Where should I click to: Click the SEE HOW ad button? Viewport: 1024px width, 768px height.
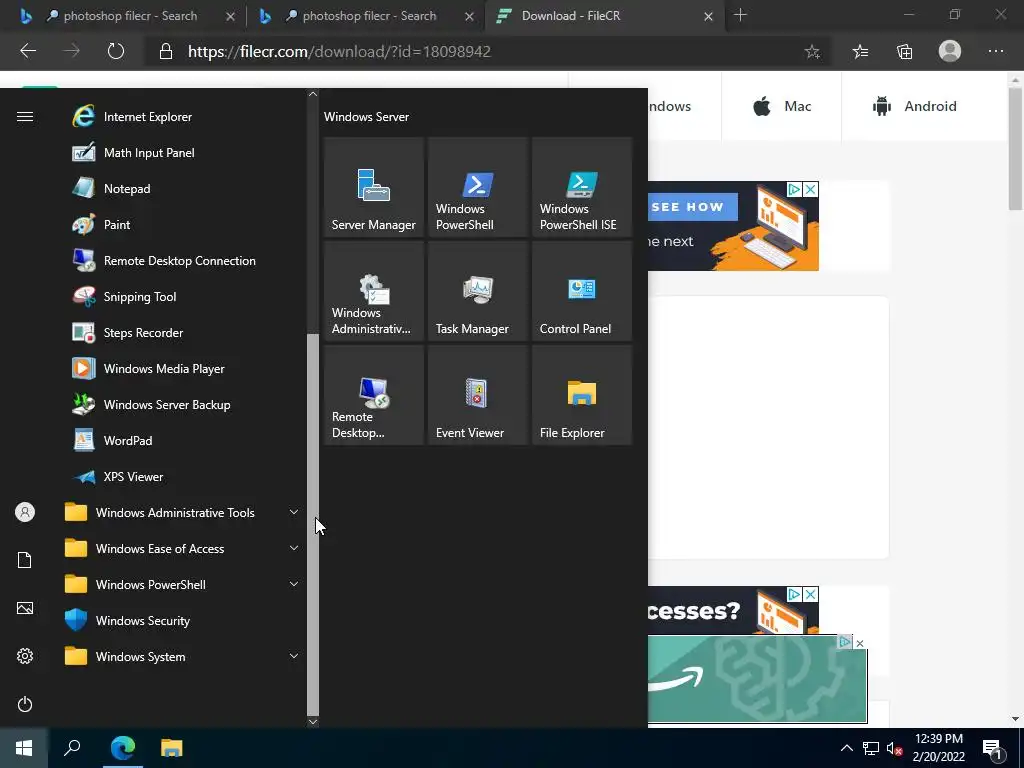688,207
